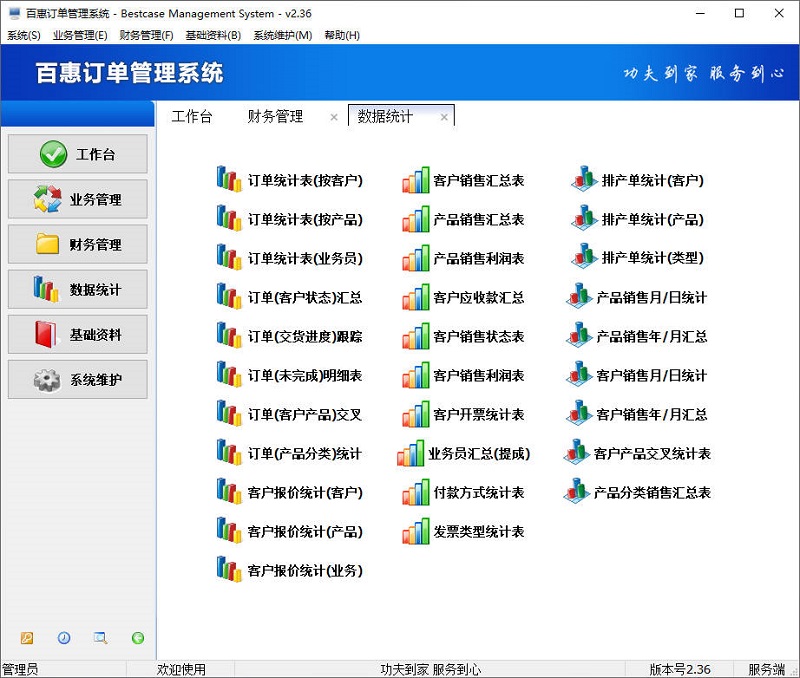
Task: Switch to the 财务管理 tab
Action: click(x=275, y=116)
